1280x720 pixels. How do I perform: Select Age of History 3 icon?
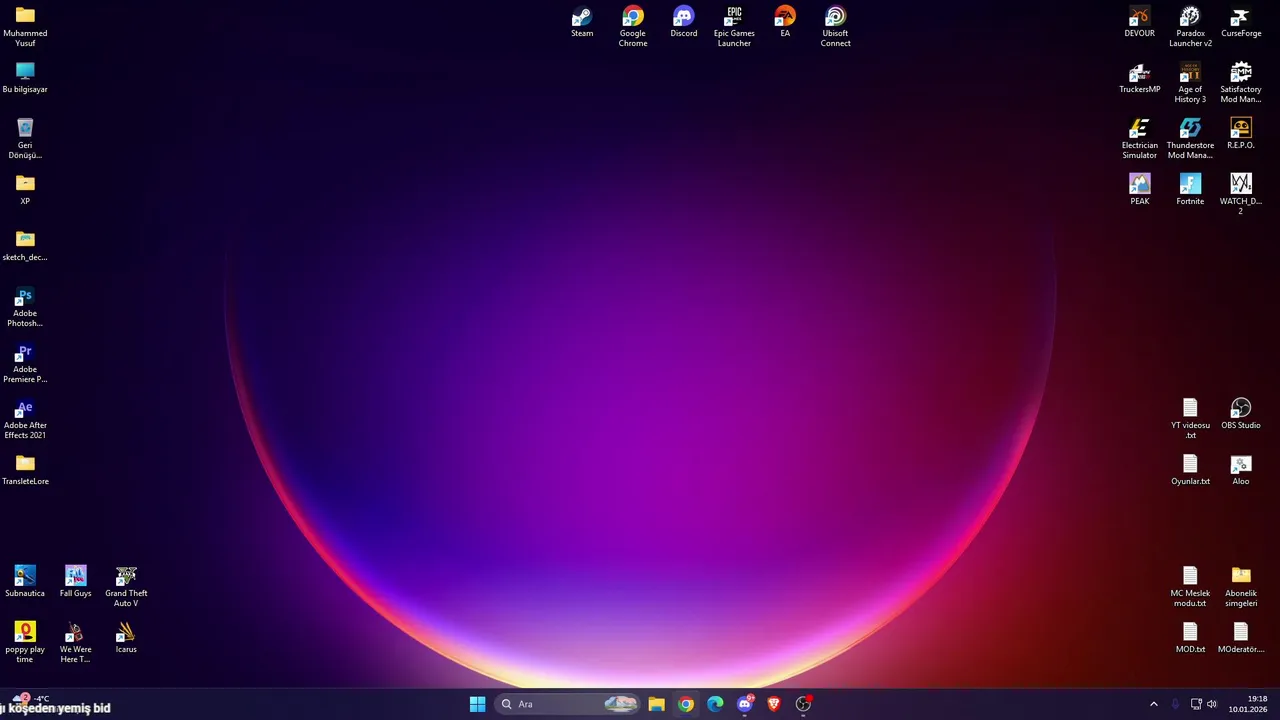tap(1190, 83)
